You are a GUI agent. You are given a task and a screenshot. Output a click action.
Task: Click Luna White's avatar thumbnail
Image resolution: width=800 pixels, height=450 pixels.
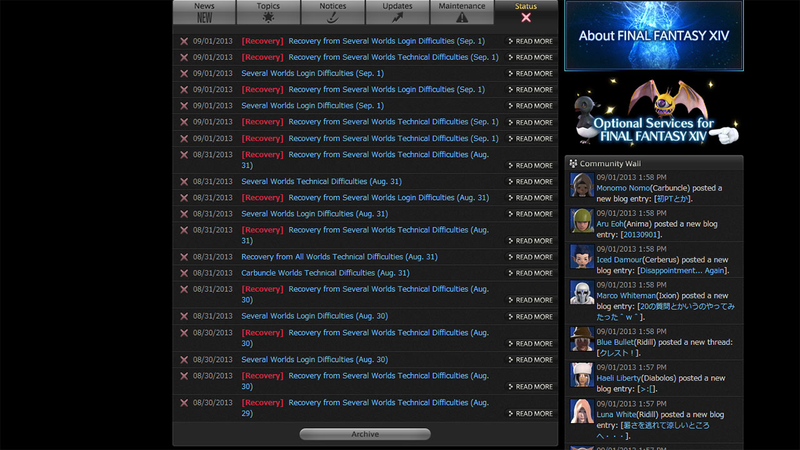tap(582, 411)
